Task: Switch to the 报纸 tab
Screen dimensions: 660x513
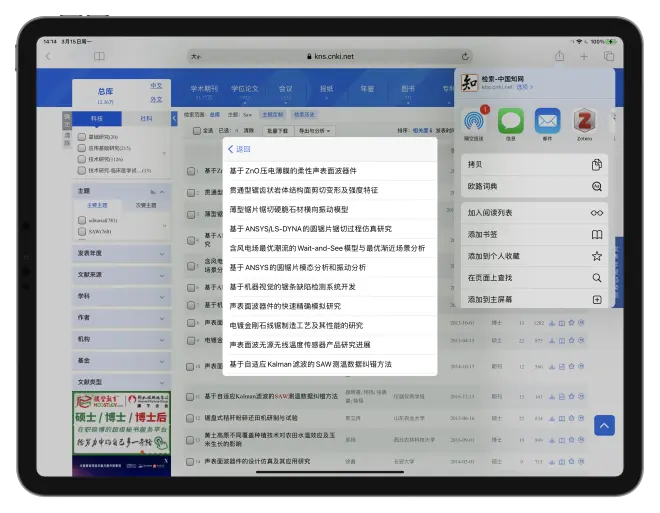Action: (x=326, y=89)
